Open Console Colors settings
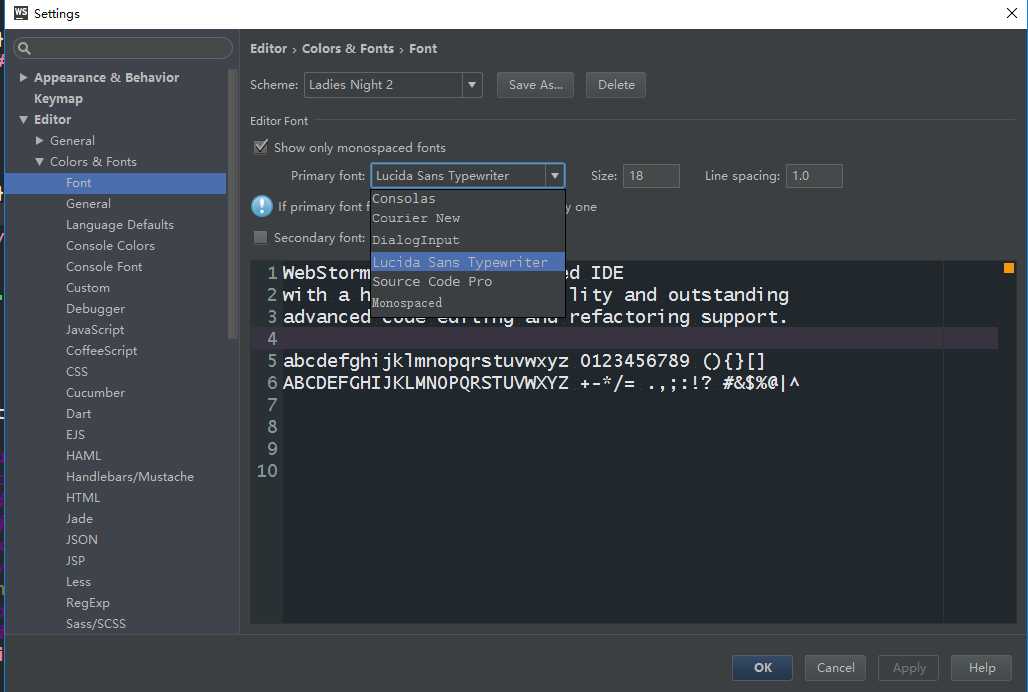The width and height of the screenshot is (1028, 692). click(110, 246)
